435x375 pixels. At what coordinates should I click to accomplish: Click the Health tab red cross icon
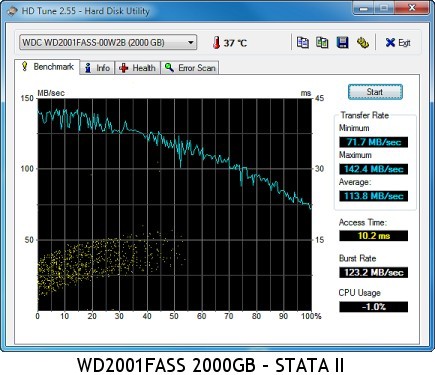[124, 68]
